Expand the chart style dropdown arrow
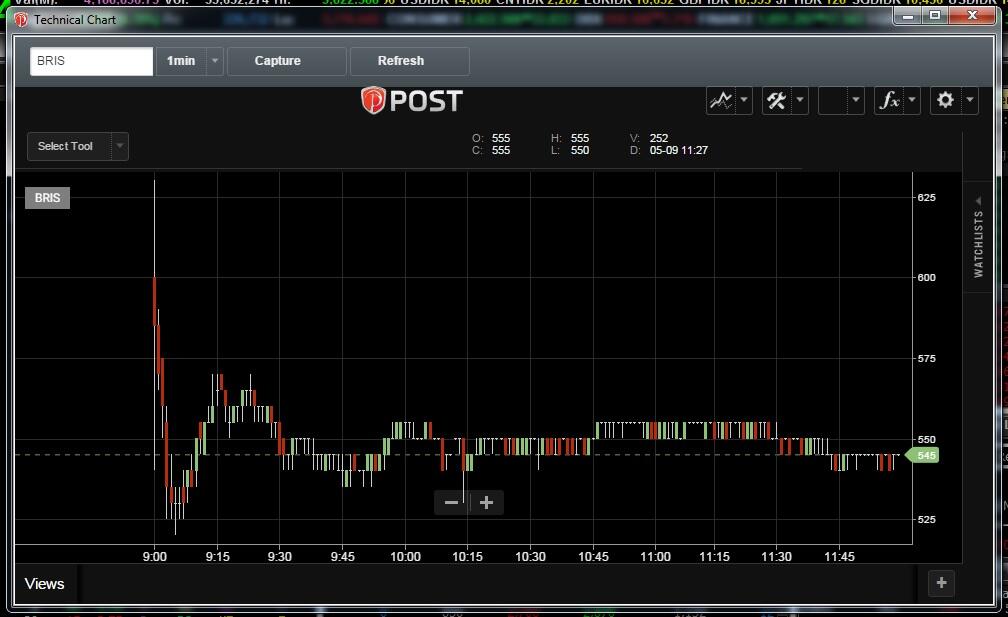This screenshot has height=617, width=1008. point(744,100)
